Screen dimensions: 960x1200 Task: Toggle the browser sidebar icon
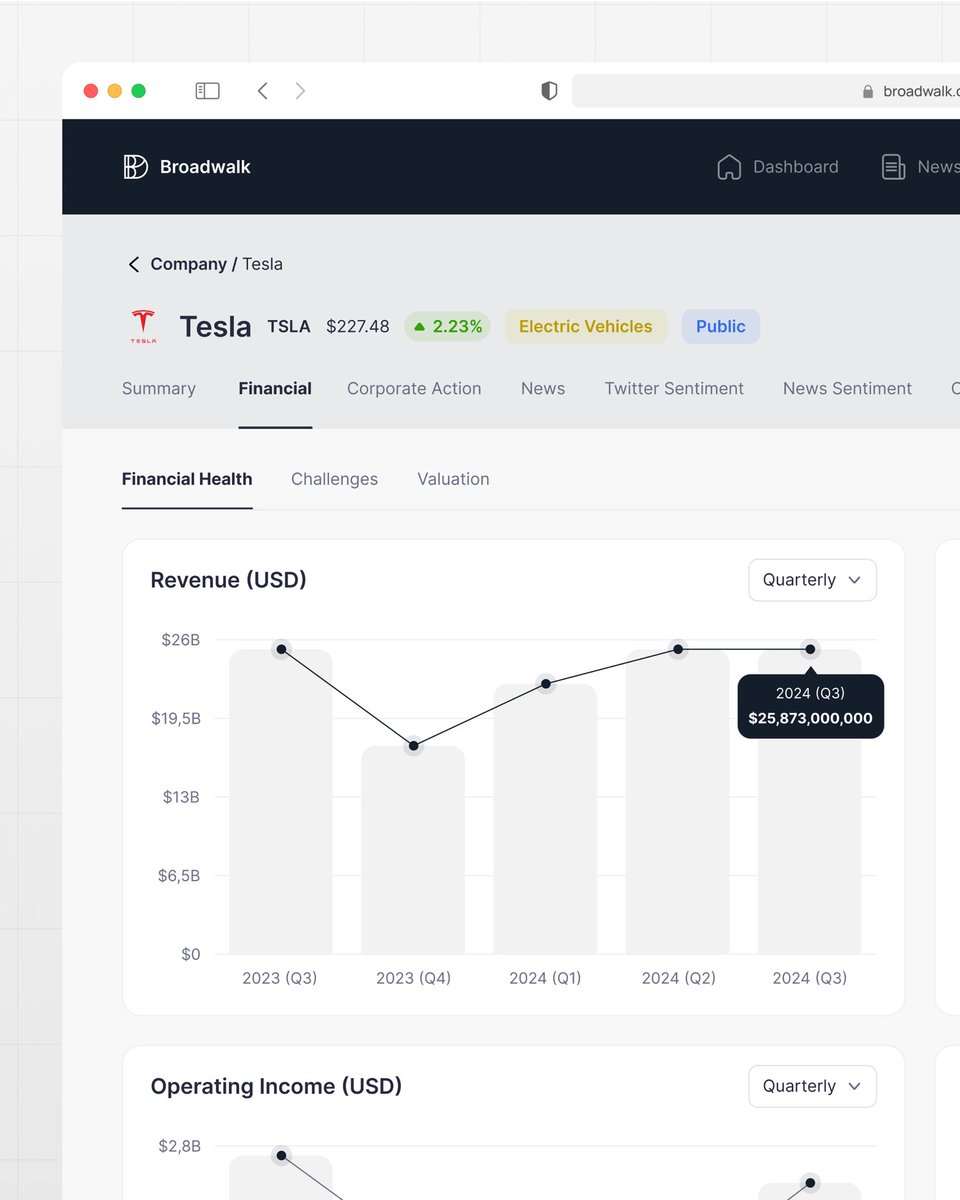207,91
